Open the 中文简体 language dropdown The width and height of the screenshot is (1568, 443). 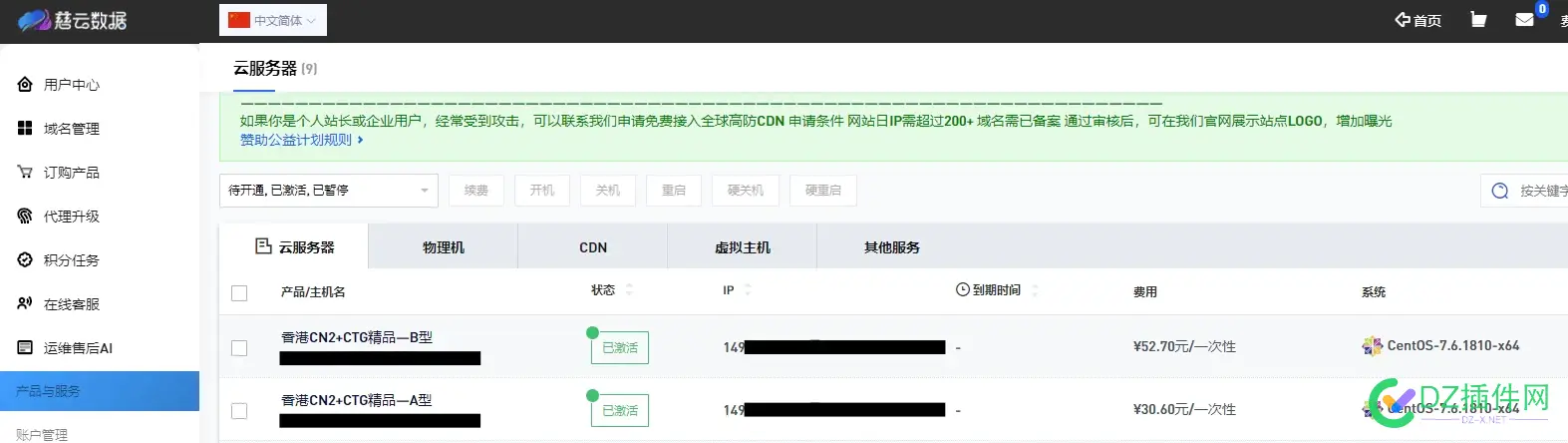tap(273, 20)
